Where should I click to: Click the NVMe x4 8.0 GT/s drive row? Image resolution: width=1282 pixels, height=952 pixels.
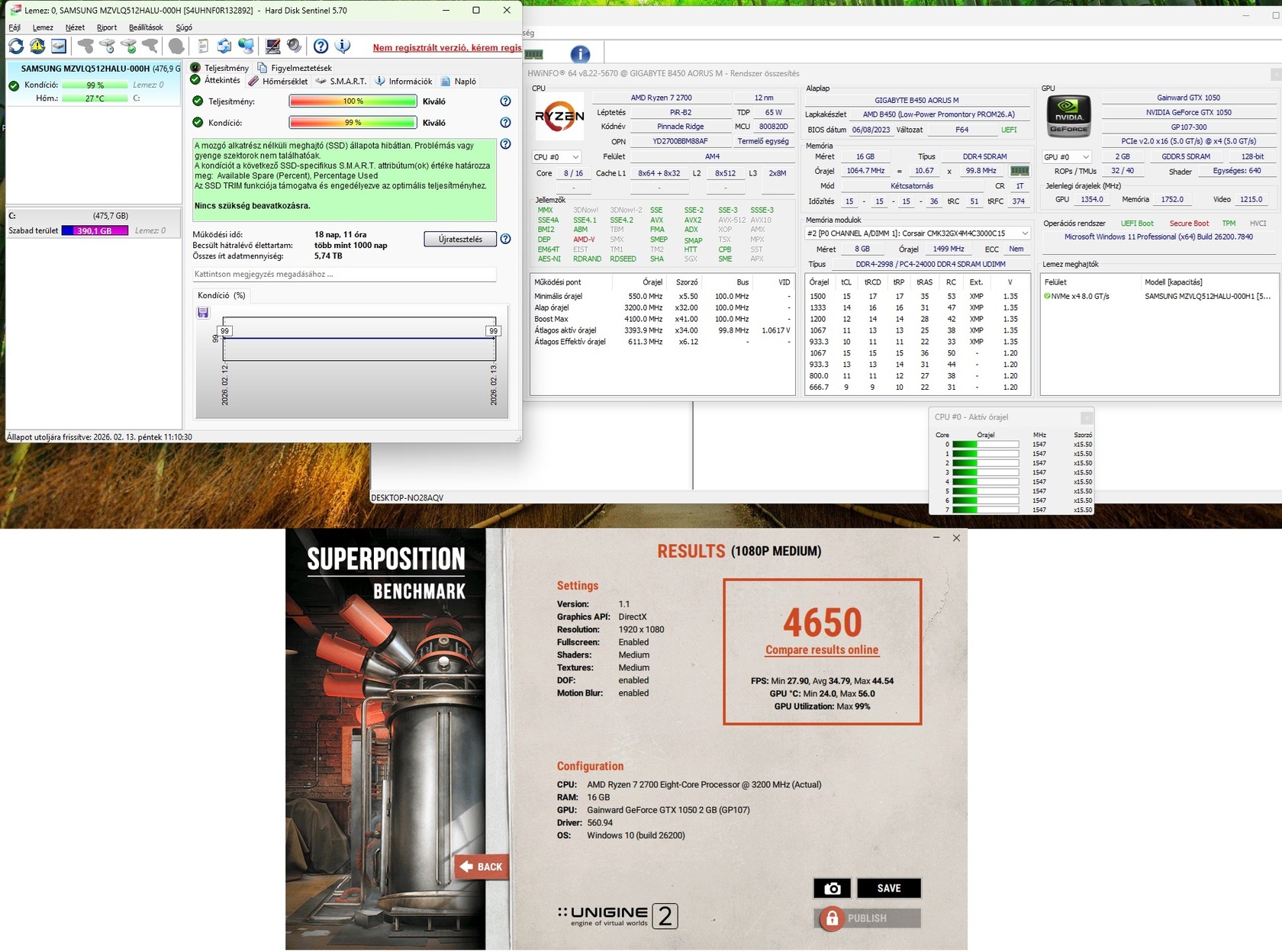tap(1158, 296)
